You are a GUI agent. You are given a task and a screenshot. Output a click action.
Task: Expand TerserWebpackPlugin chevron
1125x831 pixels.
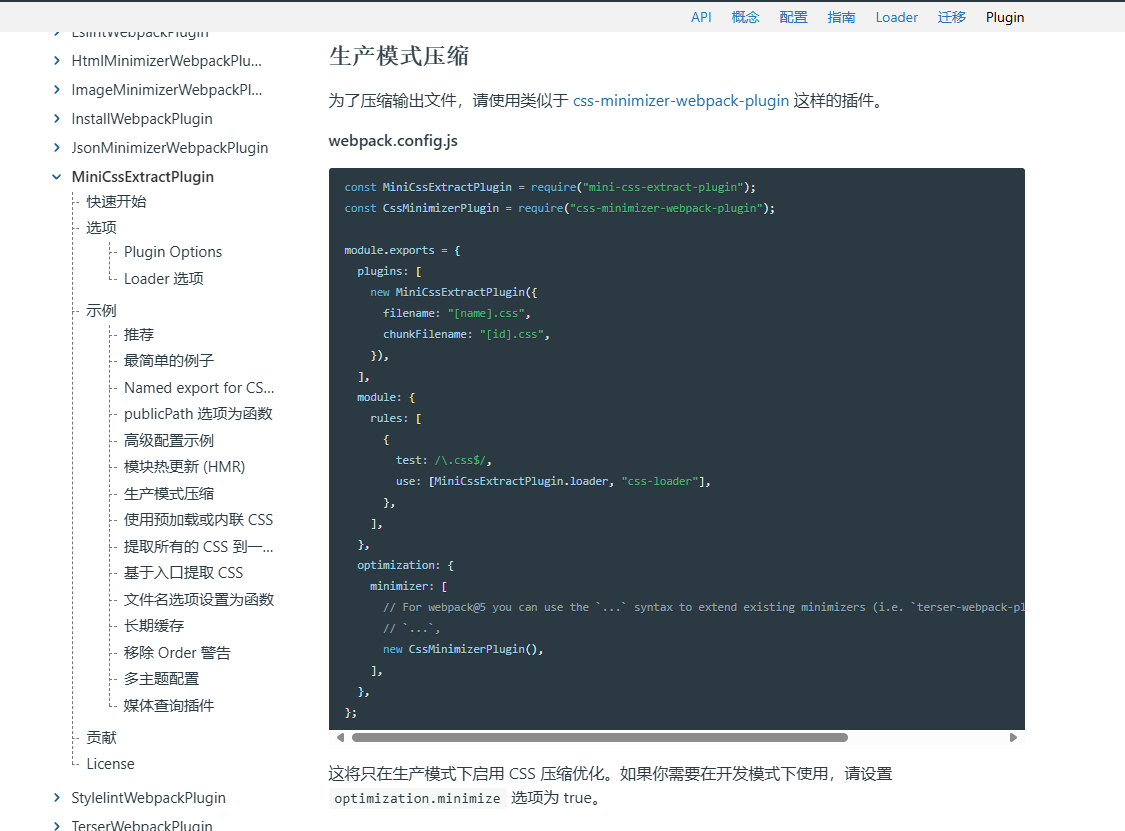57,825
